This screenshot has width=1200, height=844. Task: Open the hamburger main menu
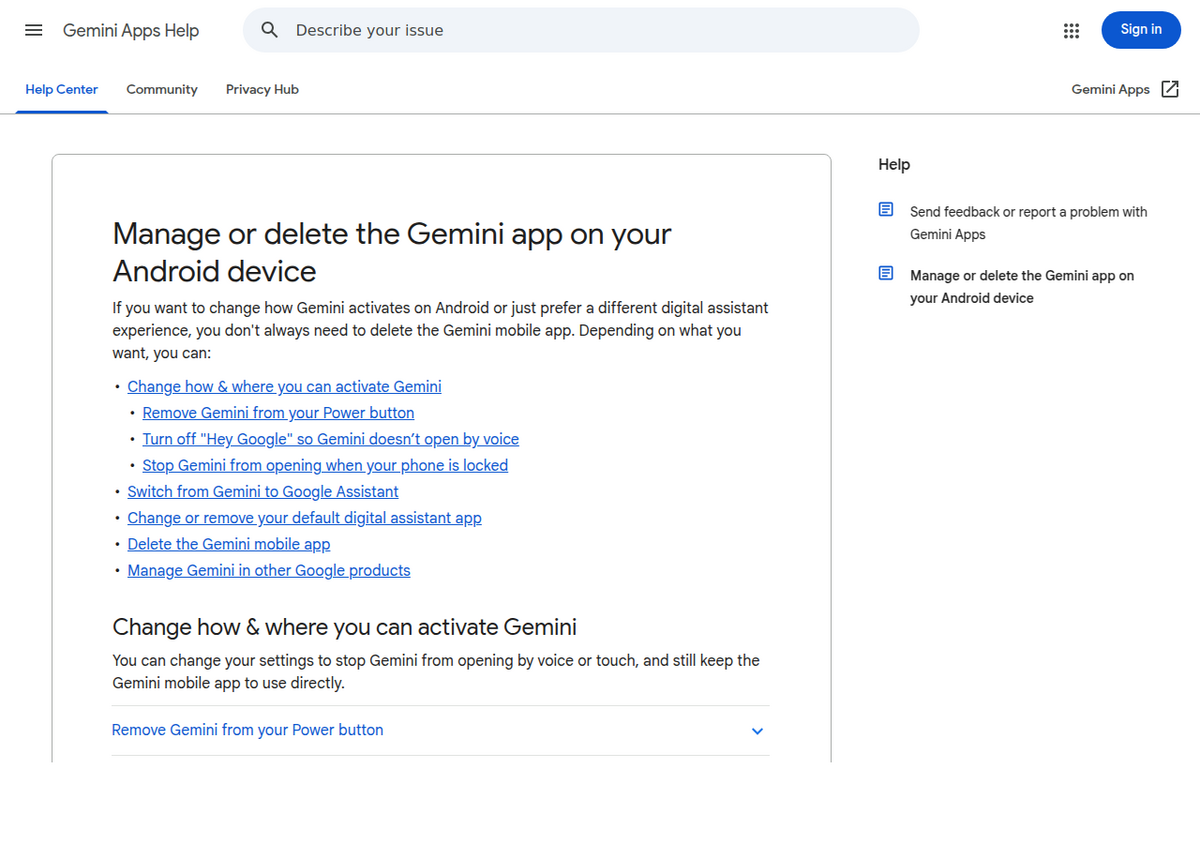34,30
